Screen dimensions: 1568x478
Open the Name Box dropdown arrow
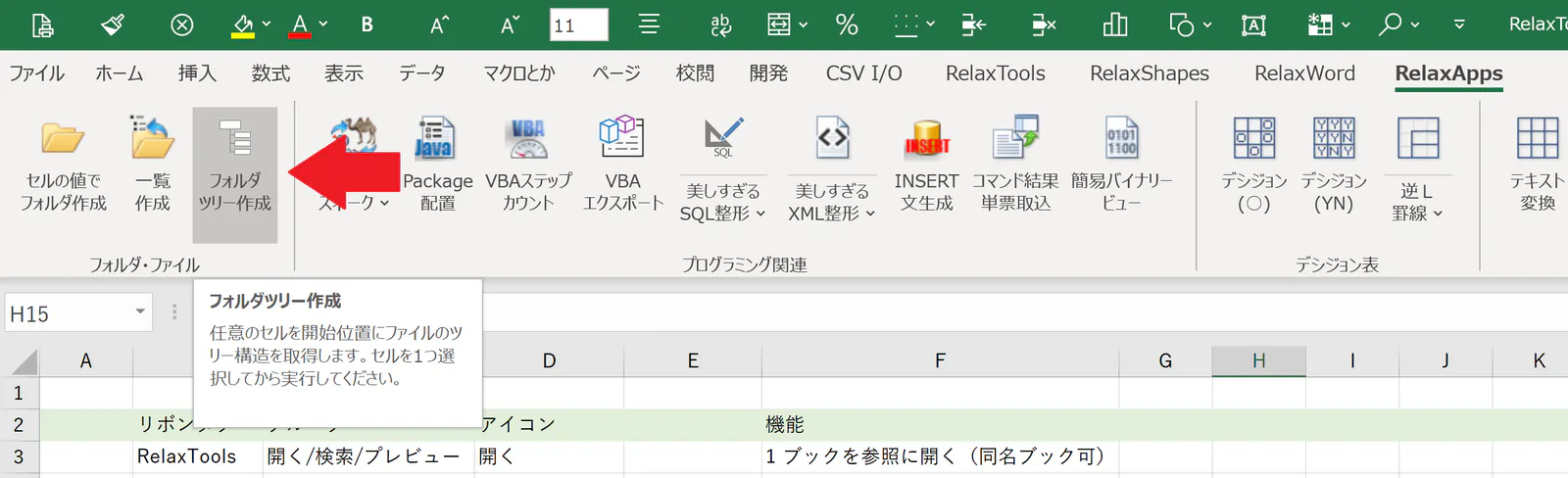(140, 312)
